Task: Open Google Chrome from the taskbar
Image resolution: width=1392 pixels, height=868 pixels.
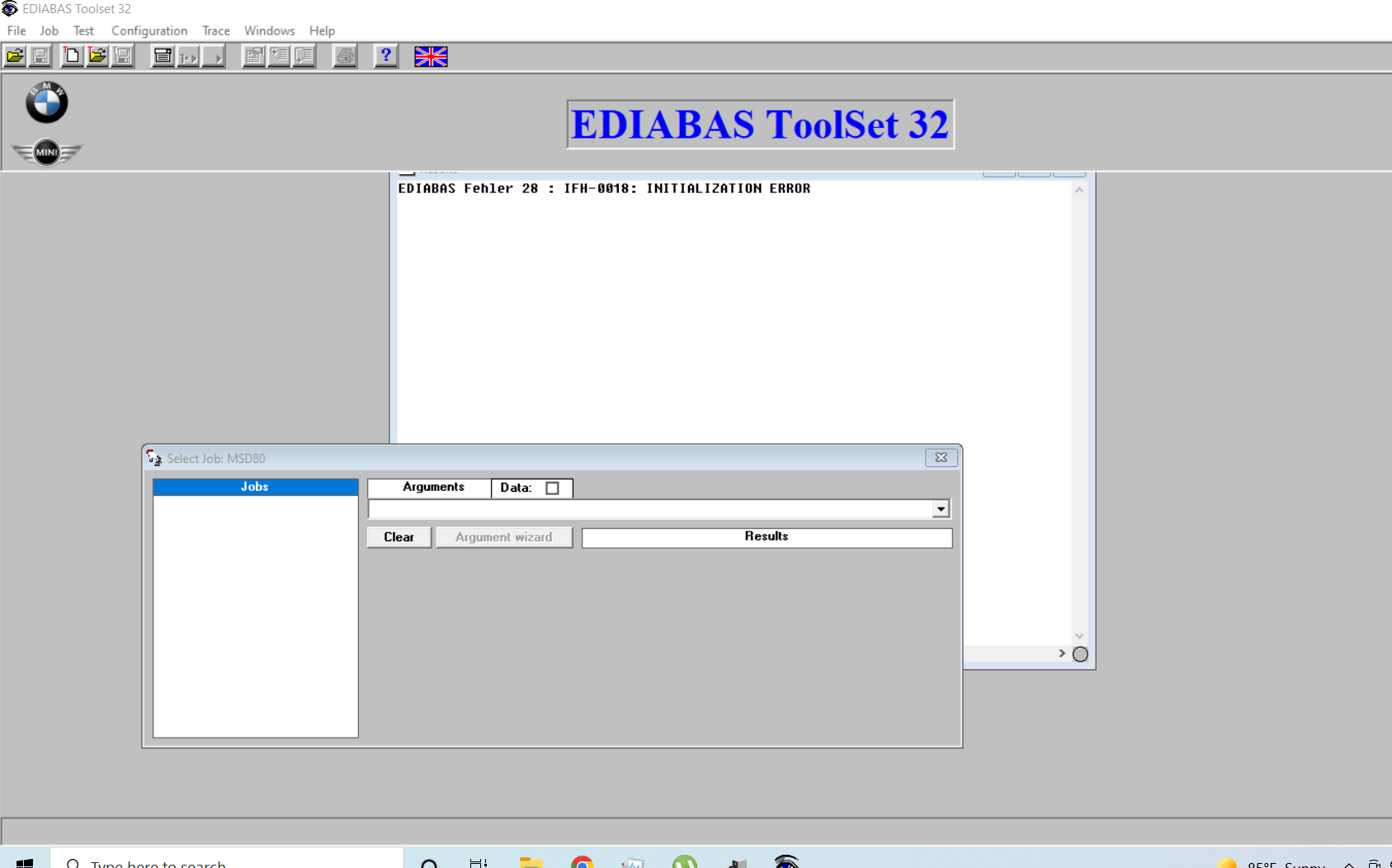Action: [x=583, y=861]
